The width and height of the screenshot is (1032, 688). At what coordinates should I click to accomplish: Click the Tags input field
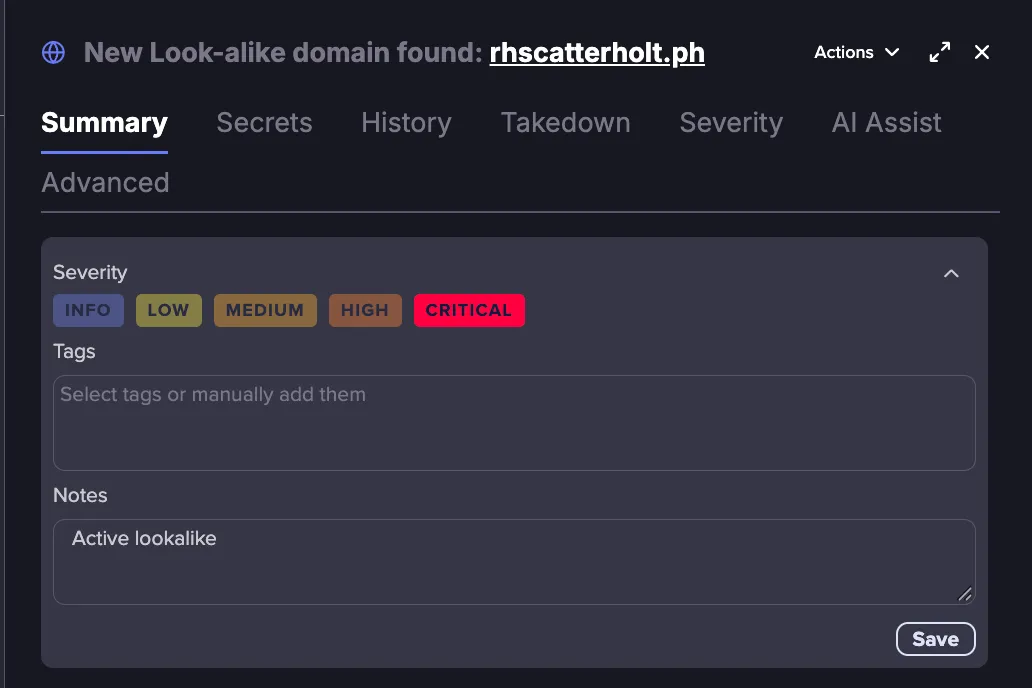coord(514,423)
